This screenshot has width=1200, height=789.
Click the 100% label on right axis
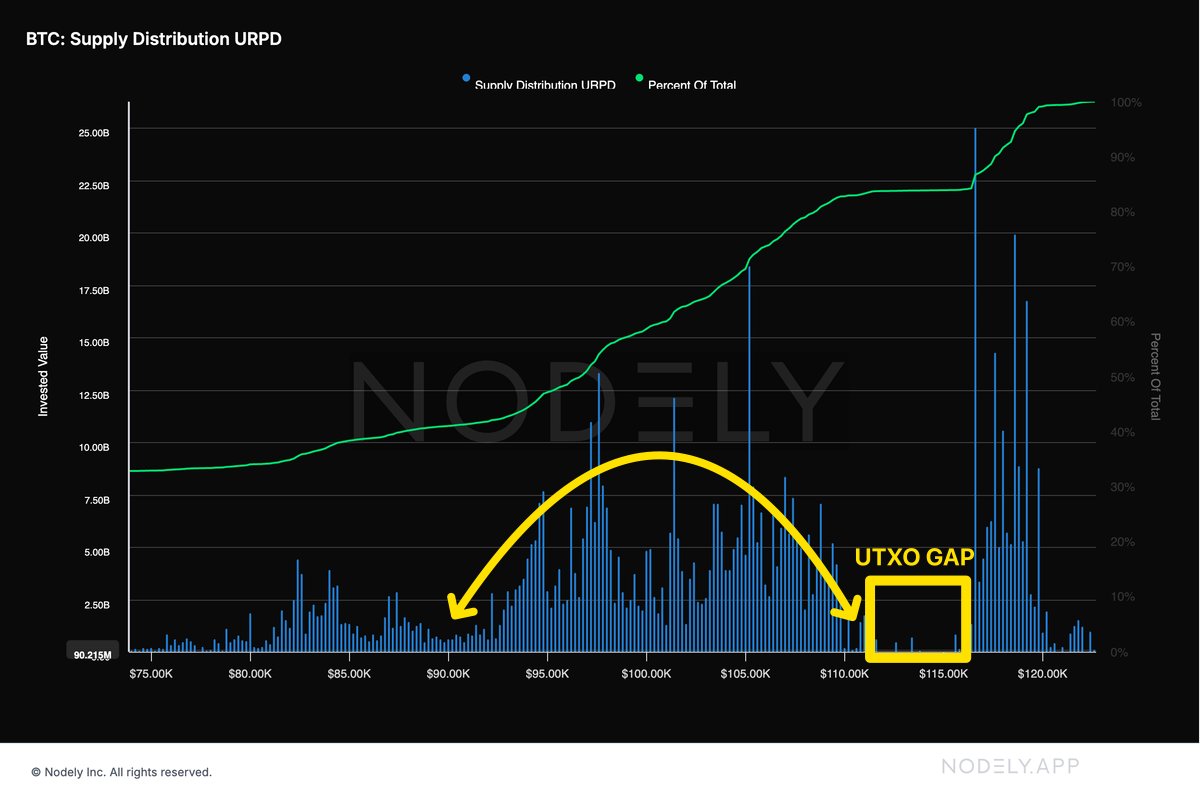[x=1128, y=103]
